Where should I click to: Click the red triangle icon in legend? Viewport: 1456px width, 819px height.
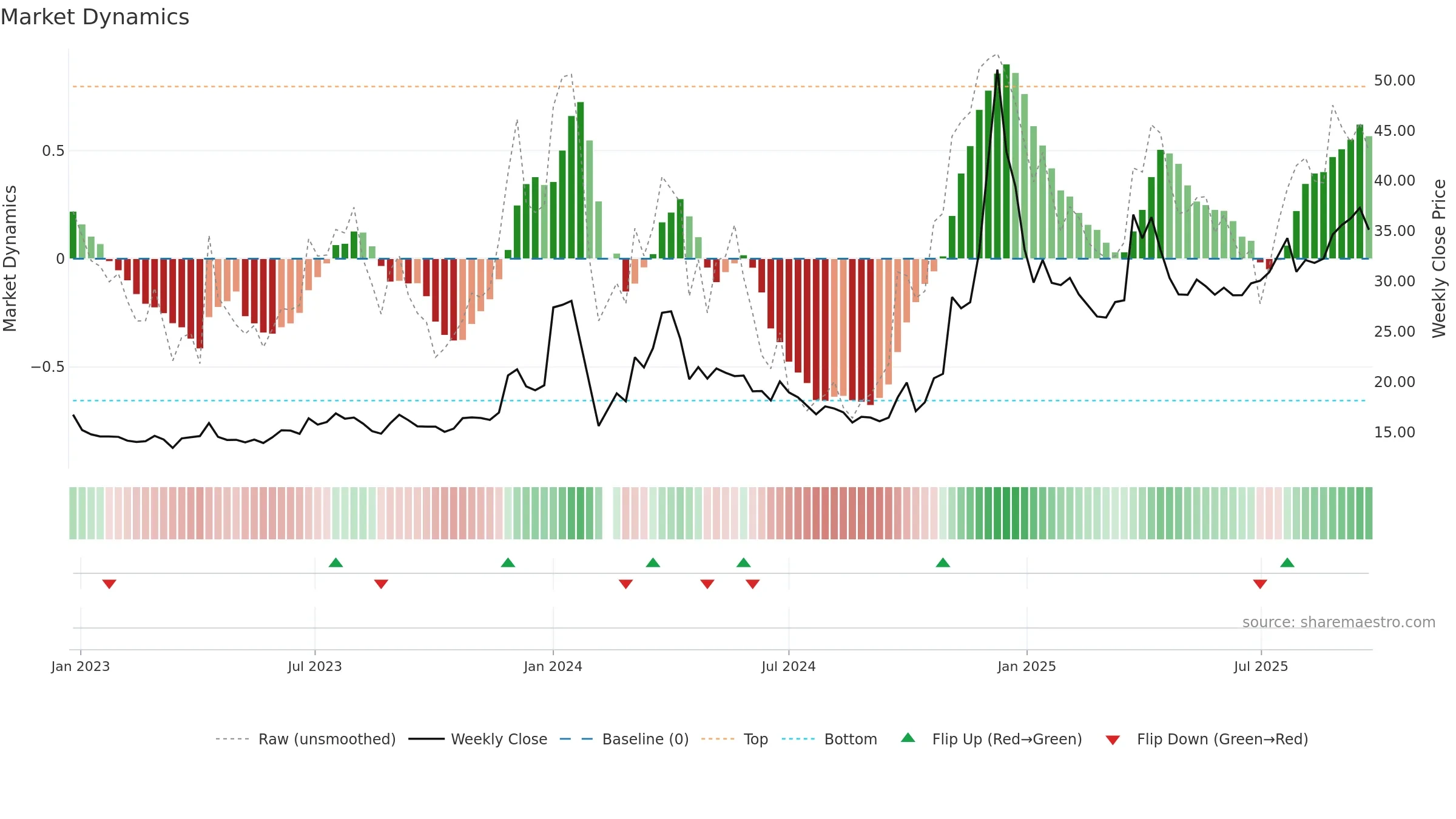[1113, 740]
